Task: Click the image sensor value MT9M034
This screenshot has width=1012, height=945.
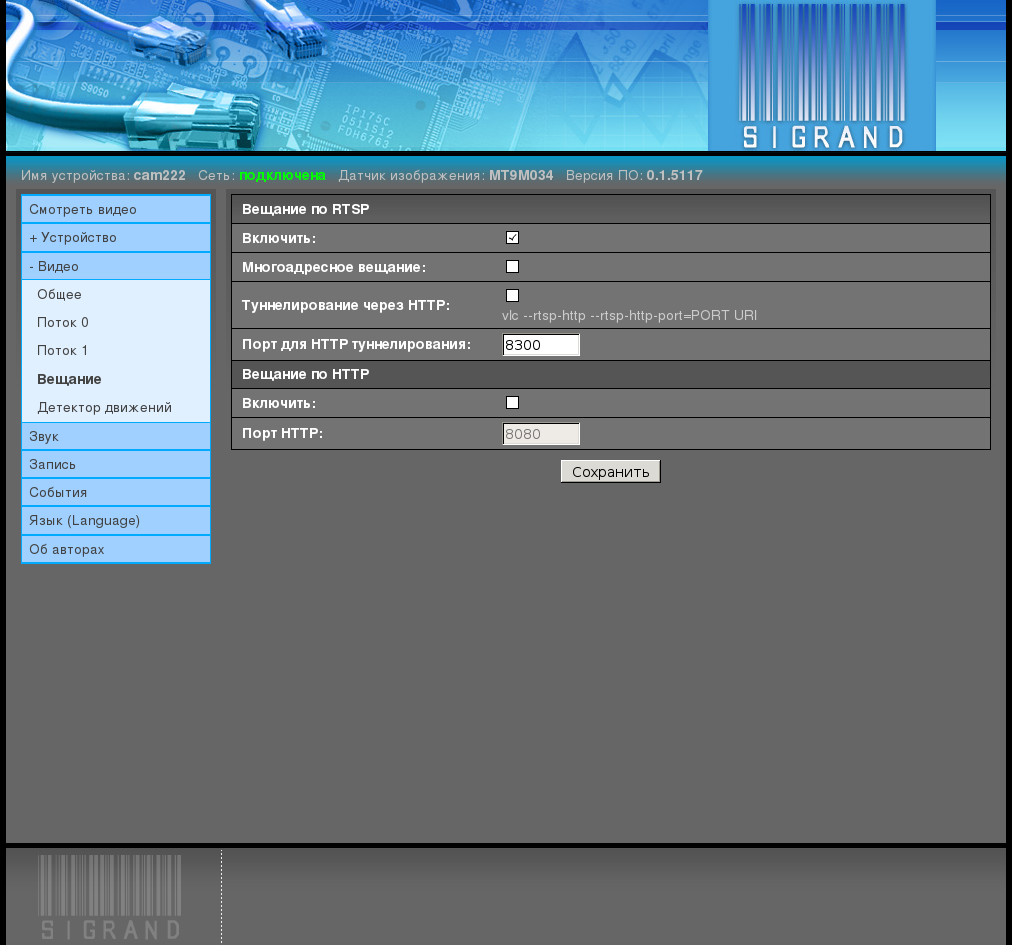Action: (521, 175)
